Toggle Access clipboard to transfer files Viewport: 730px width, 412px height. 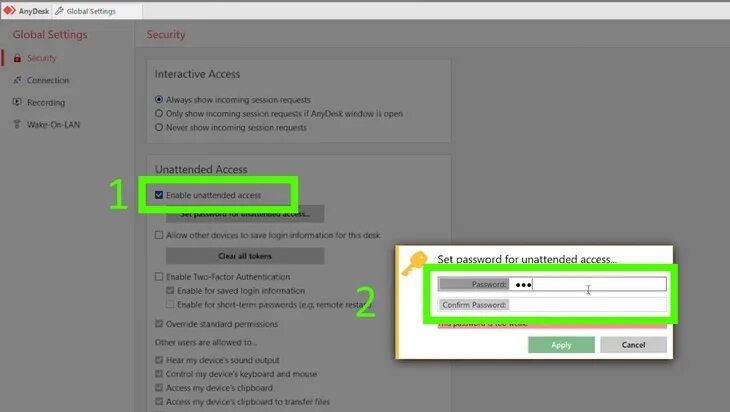pos(159,401)
